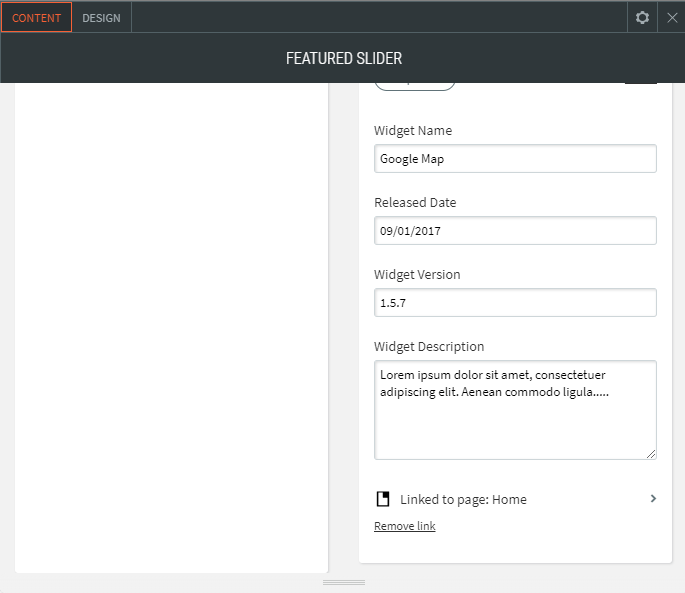Click inside the Widget Version field
Viewport: 685px width, 593px height.
515,303
